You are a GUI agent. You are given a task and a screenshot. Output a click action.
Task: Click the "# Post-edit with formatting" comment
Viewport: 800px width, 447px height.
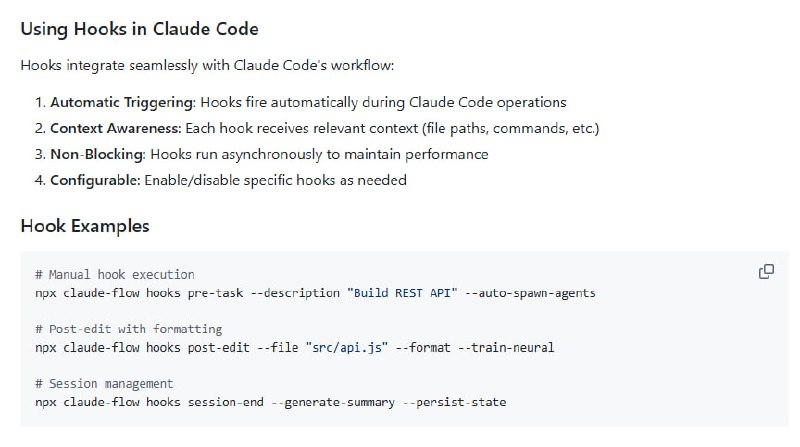(128, 329)
